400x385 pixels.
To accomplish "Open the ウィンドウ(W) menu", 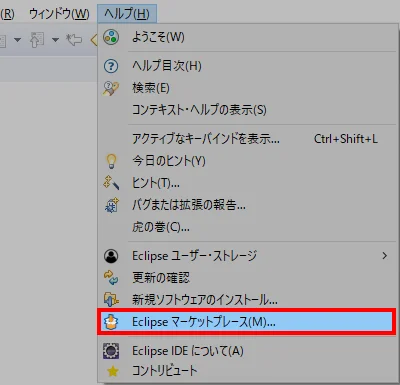I will (x=59, y=14).
